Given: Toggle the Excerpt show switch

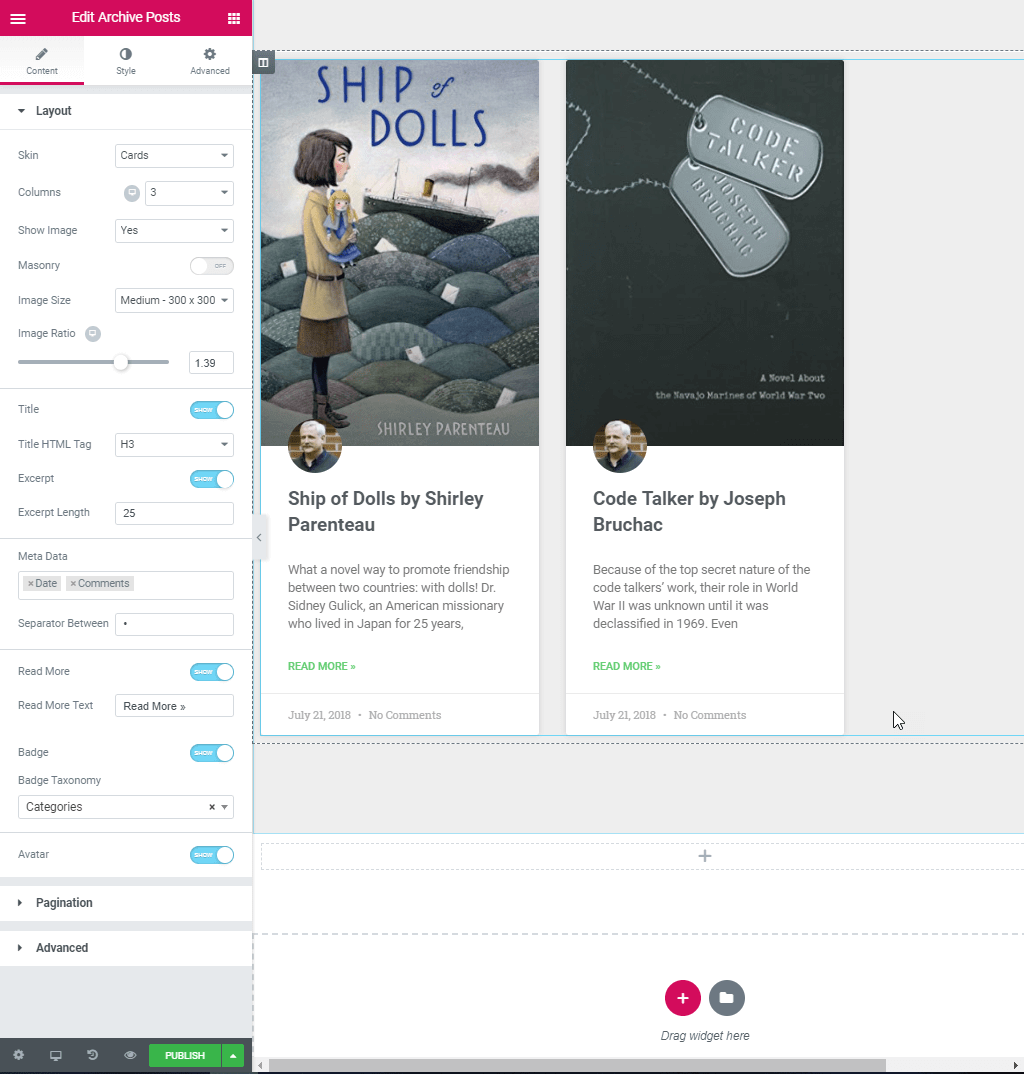Looking at the screenshot, I should [x=212, y=479].
